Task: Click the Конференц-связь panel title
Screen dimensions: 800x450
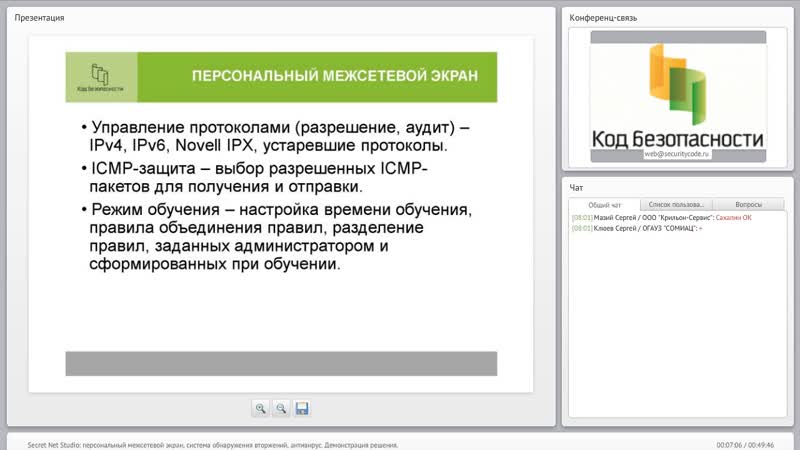Action: click(x=603, y=18)
